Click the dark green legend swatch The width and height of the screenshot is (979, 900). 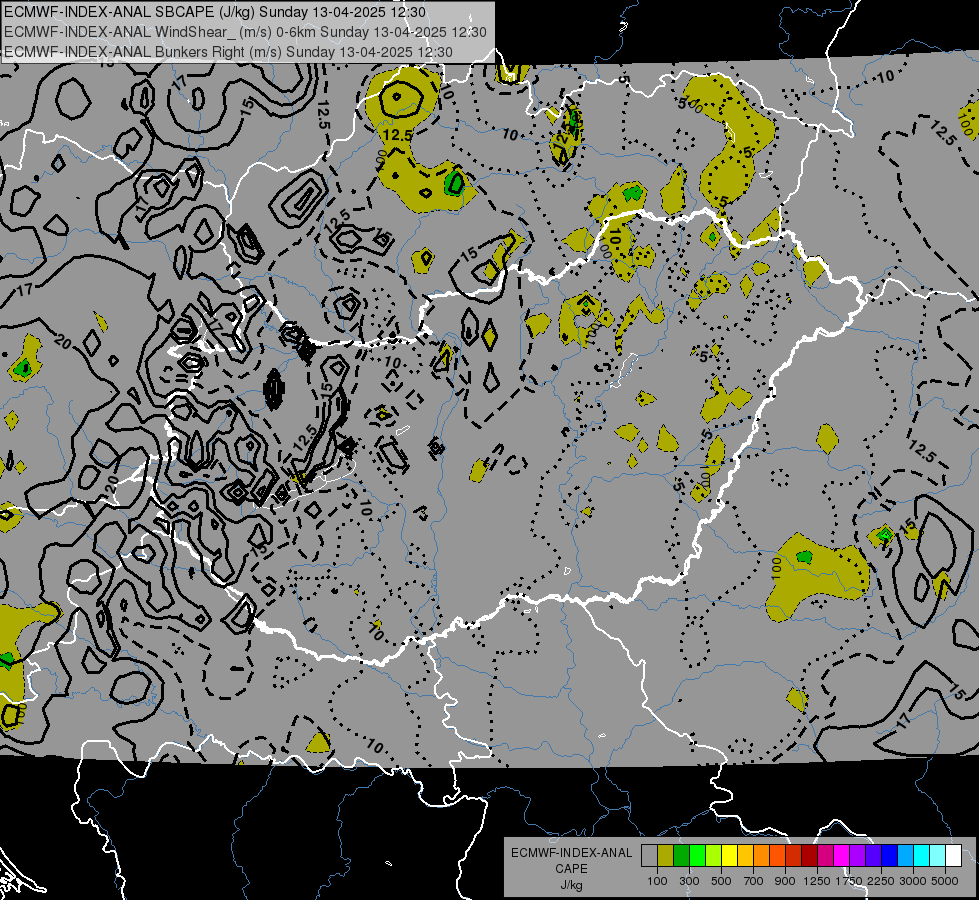coord(681,856)
